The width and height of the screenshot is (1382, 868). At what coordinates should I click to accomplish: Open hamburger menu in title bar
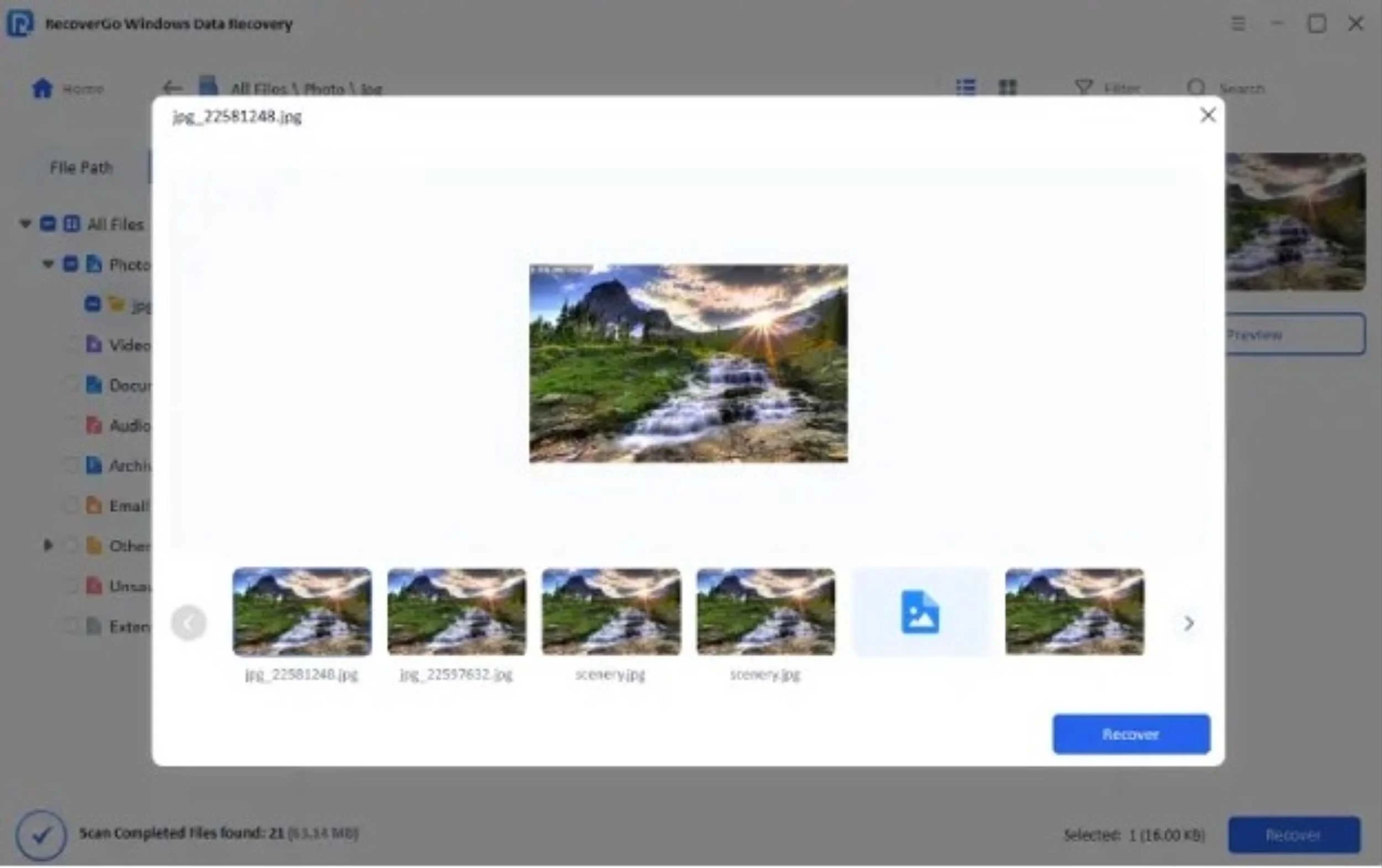point(1238,24)
